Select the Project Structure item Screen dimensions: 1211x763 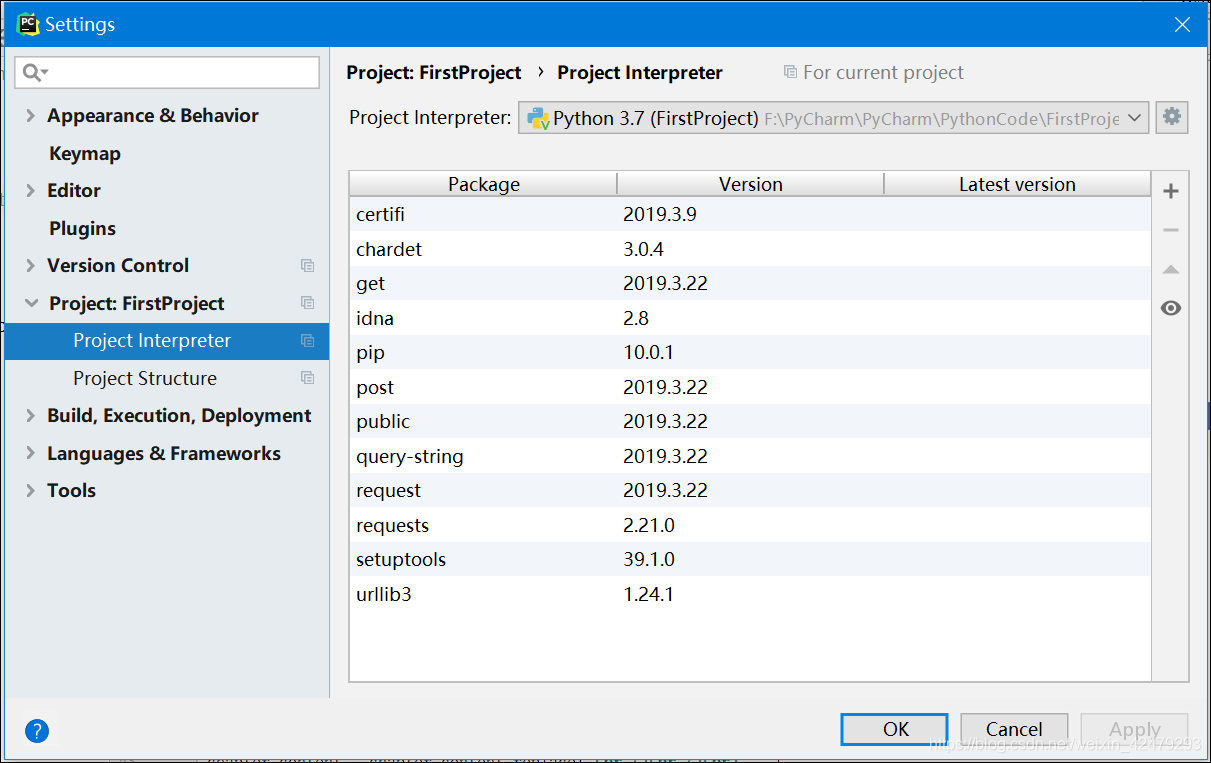[x=167, y=378]
